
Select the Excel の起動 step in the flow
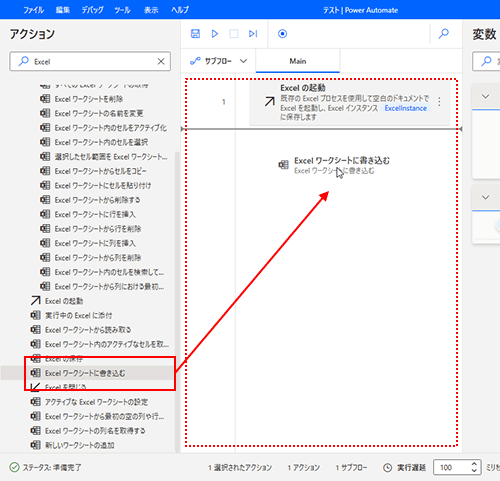[349, 102]
